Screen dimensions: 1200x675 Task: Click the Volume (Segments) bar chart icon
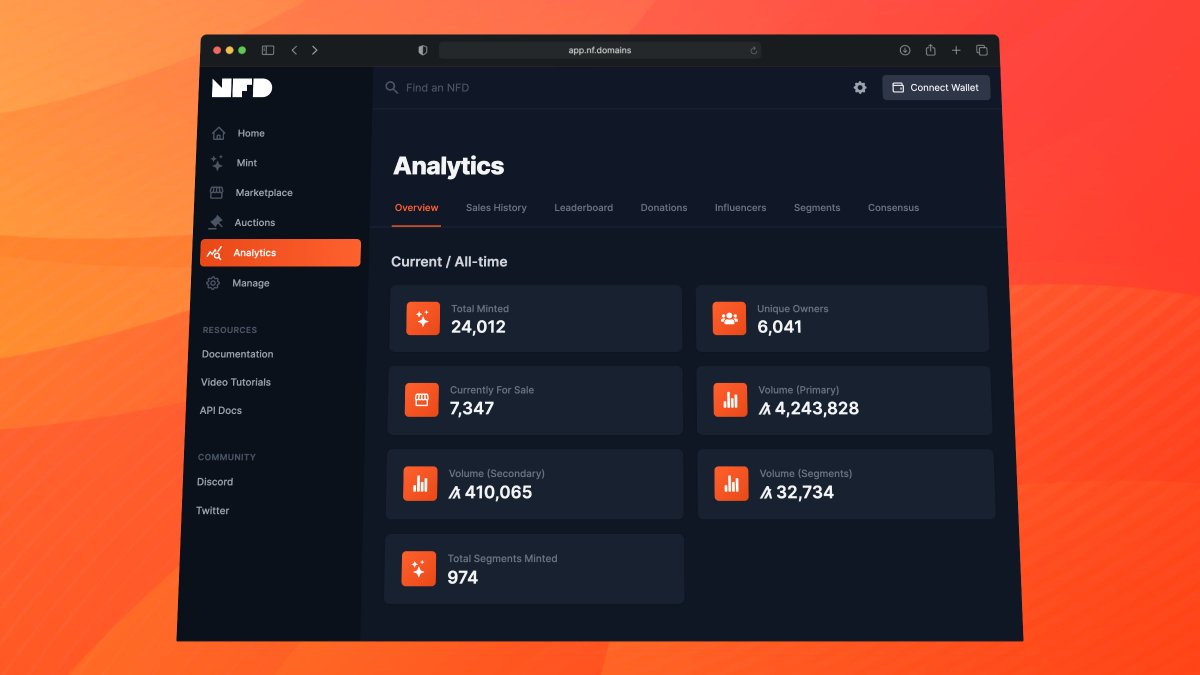pos(732,484)
